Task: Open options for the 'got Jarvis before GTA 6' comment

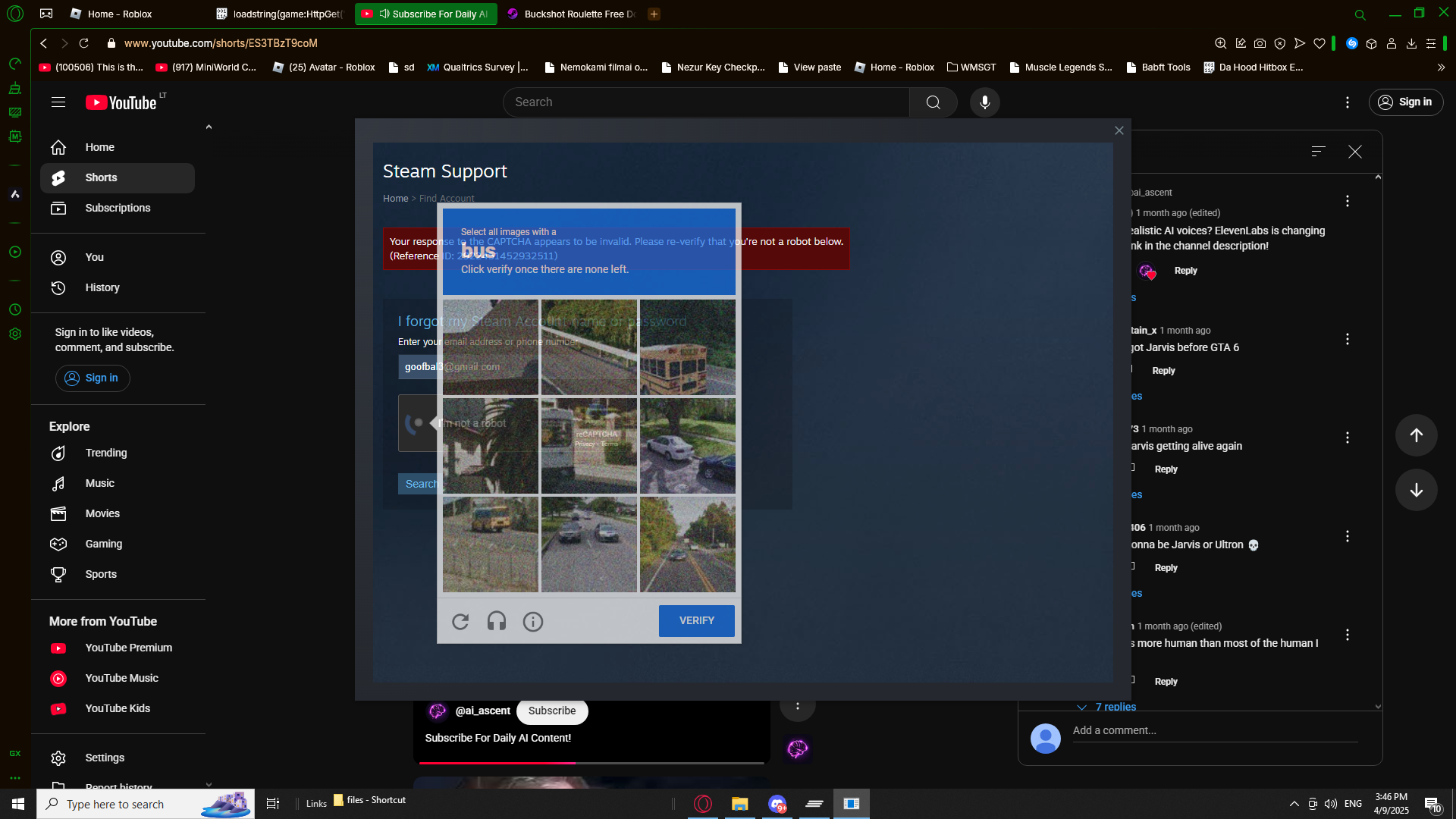Action: tap(1348, 339)
